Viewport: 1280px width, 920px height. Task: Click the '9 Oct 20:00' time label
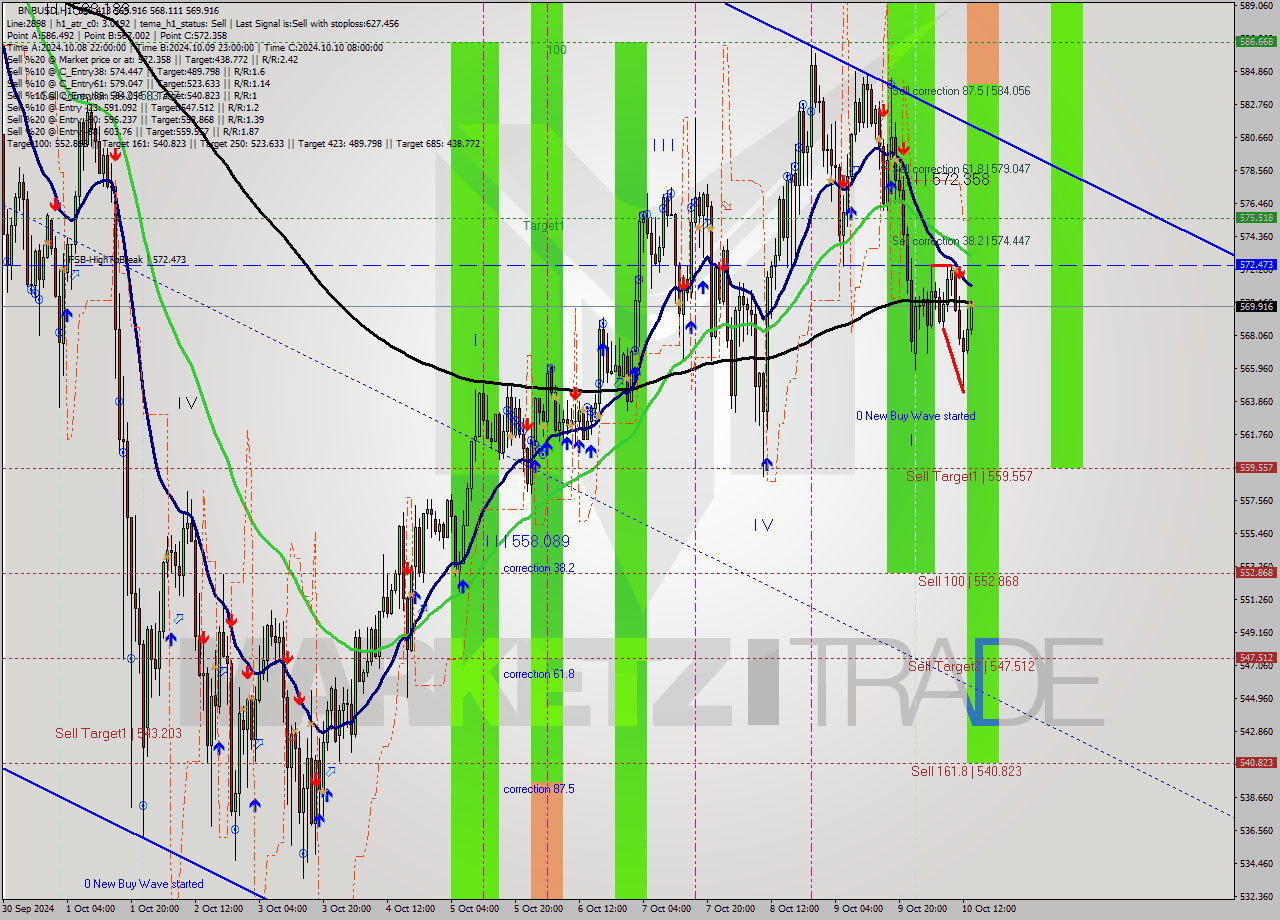click(x=923, y=909)
